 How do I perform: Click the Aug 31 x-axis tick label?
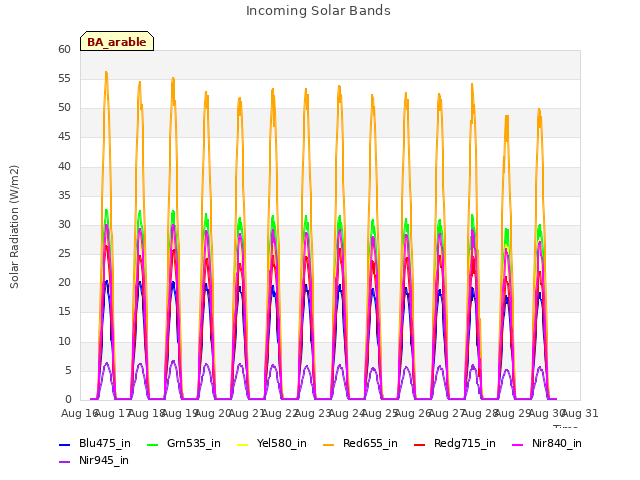[x=580, y=414]
